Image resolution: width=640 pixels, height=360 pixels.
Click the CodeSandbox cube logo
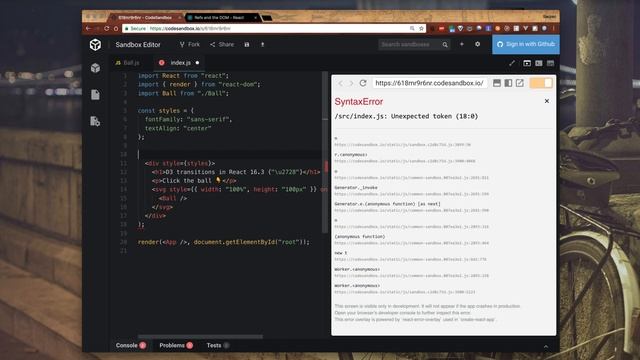95,44
